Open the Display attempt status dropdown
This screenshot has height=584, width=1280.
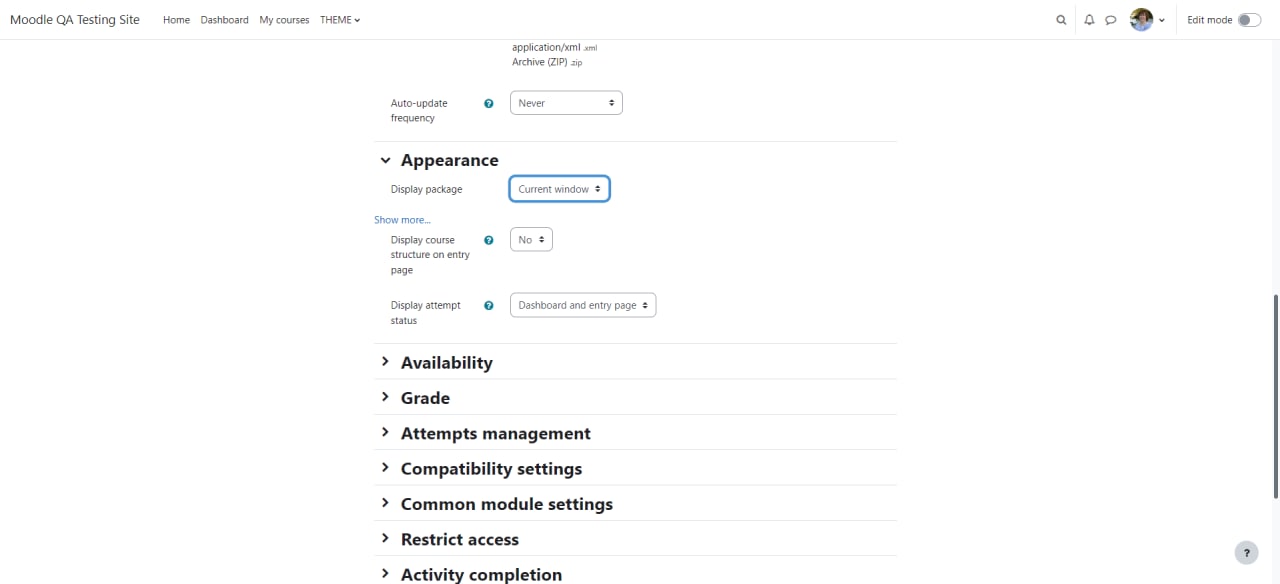(x=583, y=305)
